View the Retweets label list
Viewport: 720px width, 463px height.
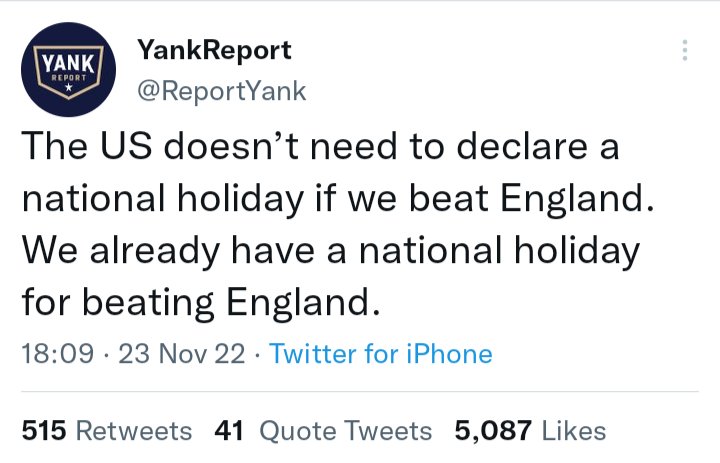tap(134, 431)
